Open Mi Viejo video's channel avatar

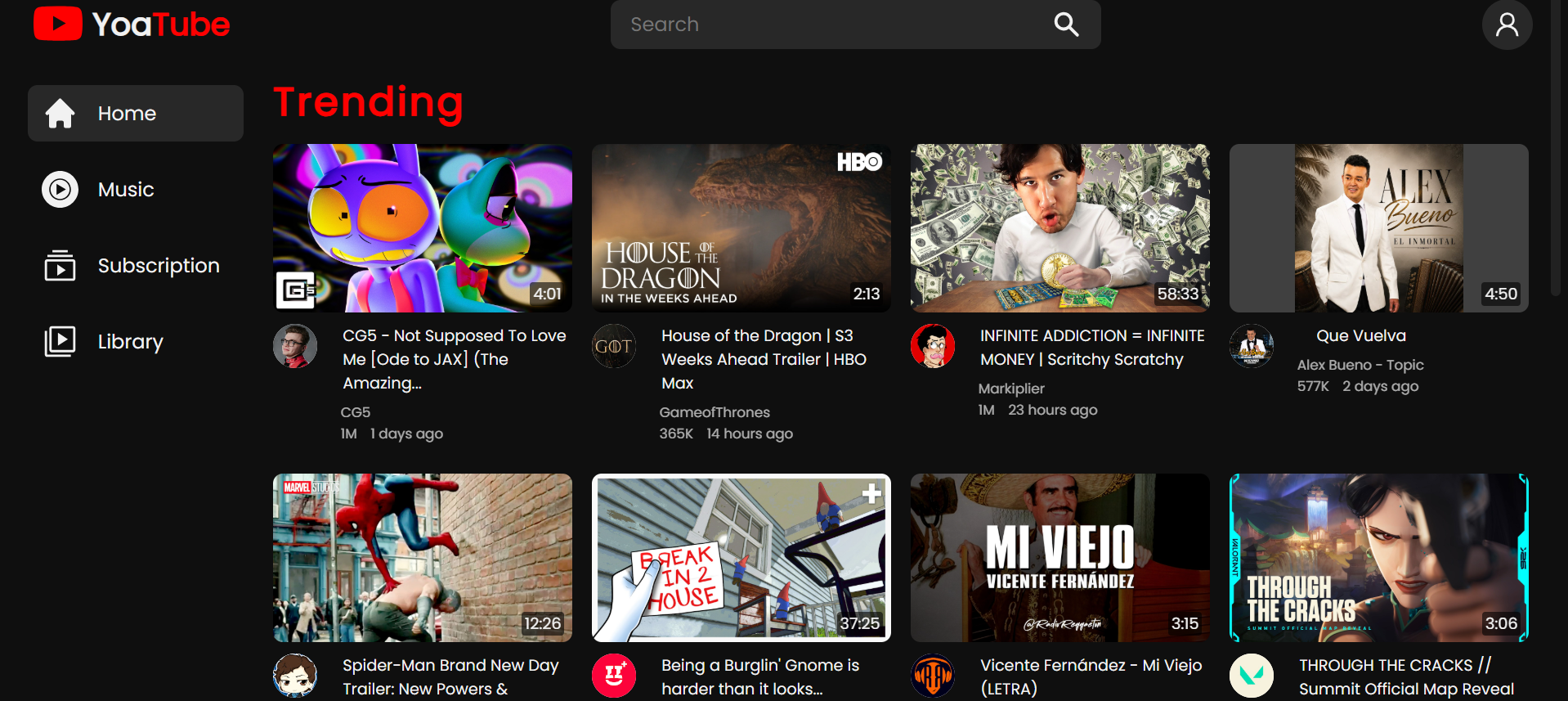[933, 676]
